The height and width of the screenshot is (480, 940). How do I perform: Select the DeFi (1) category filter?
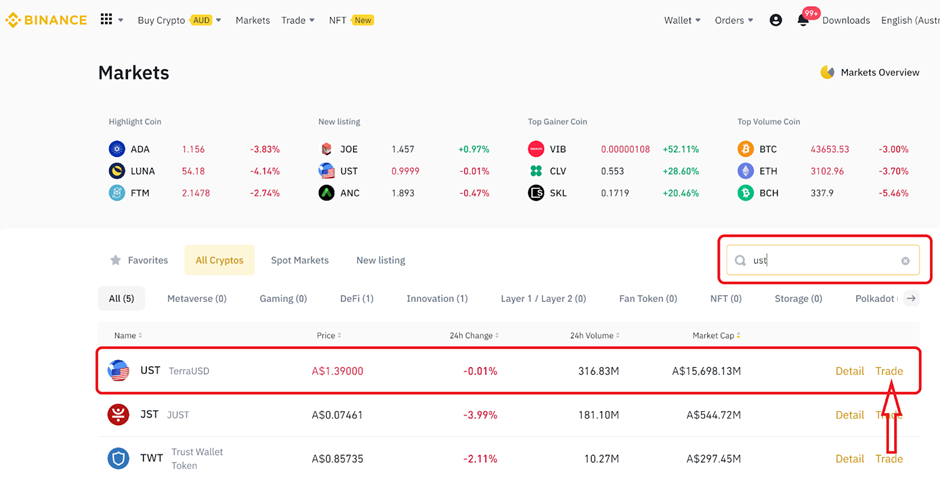tap(357, 298)
